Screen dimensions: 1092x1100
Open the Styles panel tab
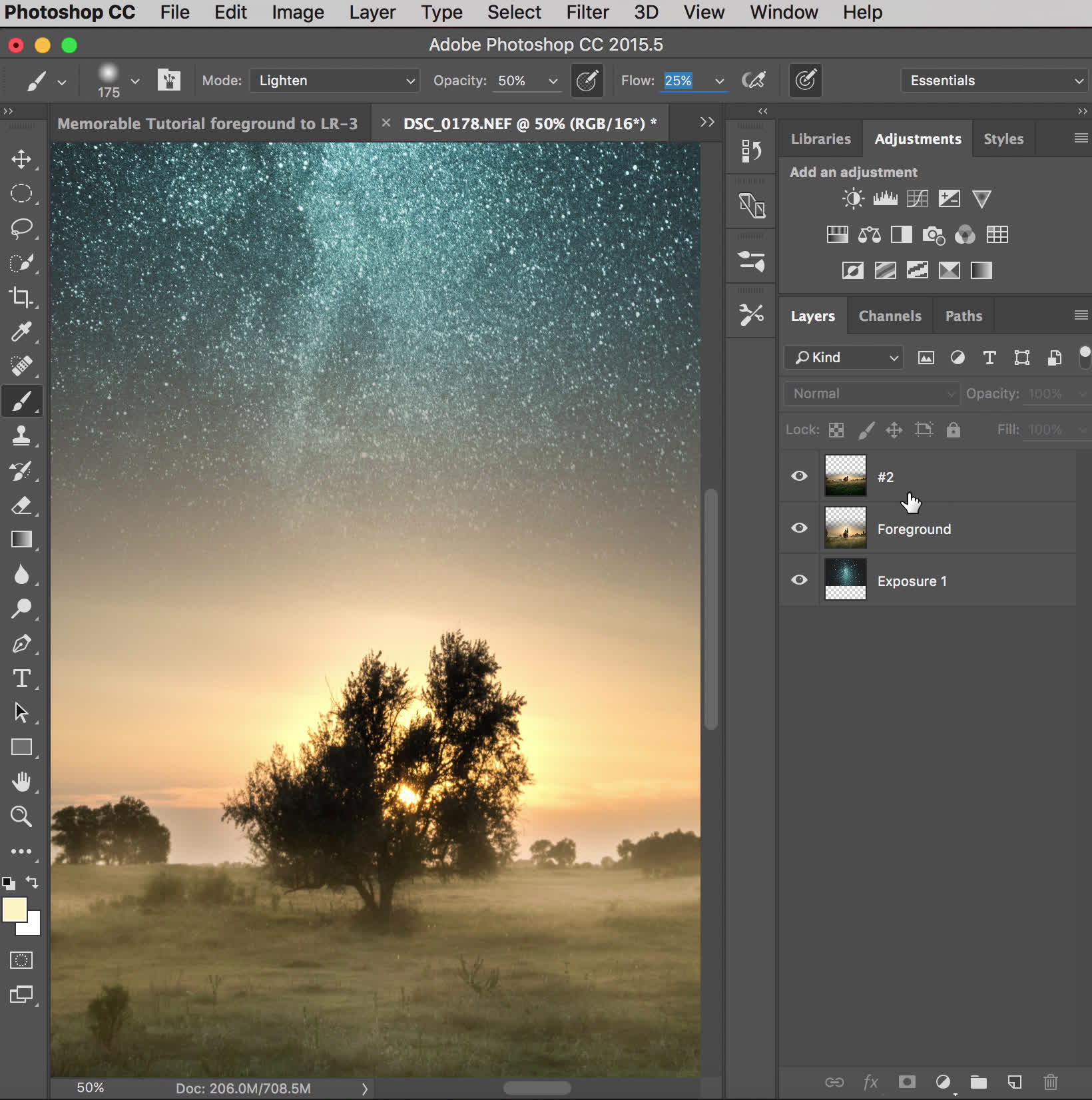pyautogui.click(x=1003, y=139)
